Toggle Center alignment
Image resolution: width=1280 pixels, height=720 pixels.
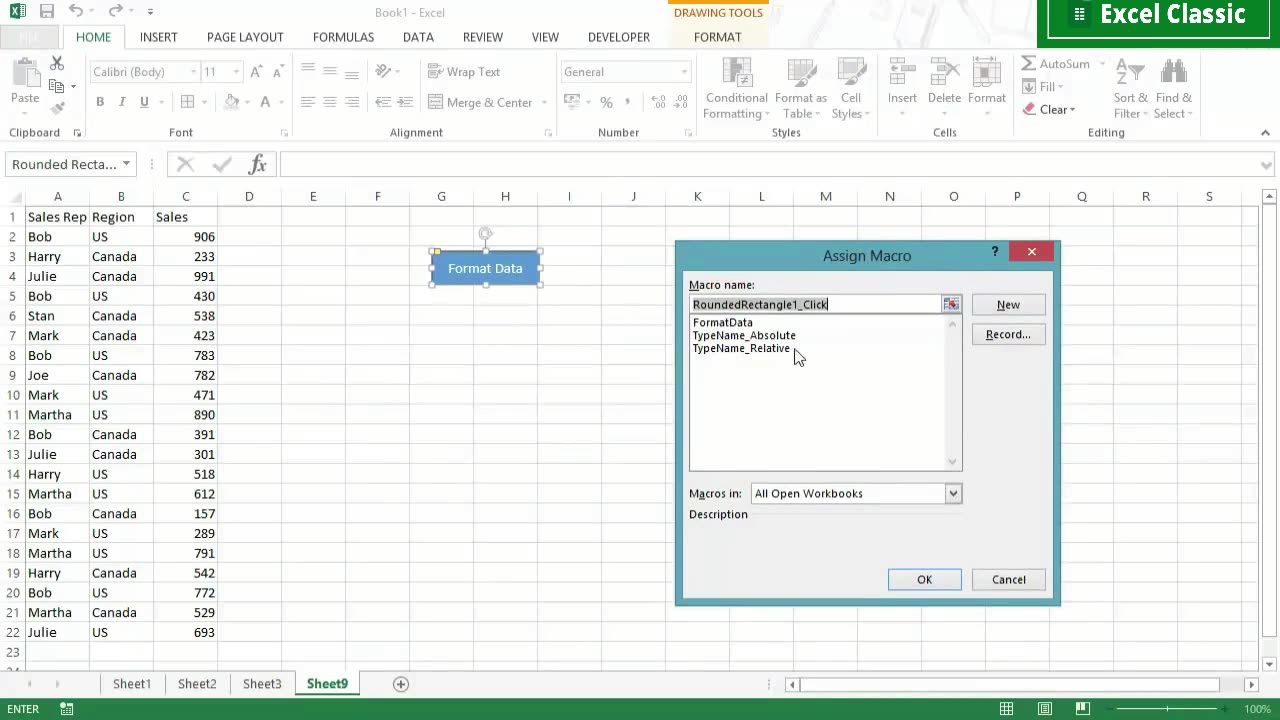tap(330, 102)
